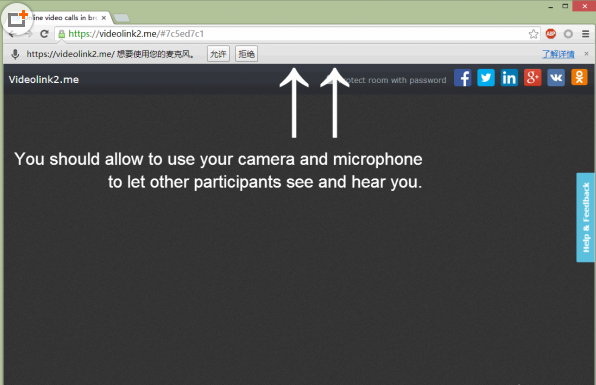Open the Videolink2.me home logo
The image size is (596, 385).
click(44, 79)
